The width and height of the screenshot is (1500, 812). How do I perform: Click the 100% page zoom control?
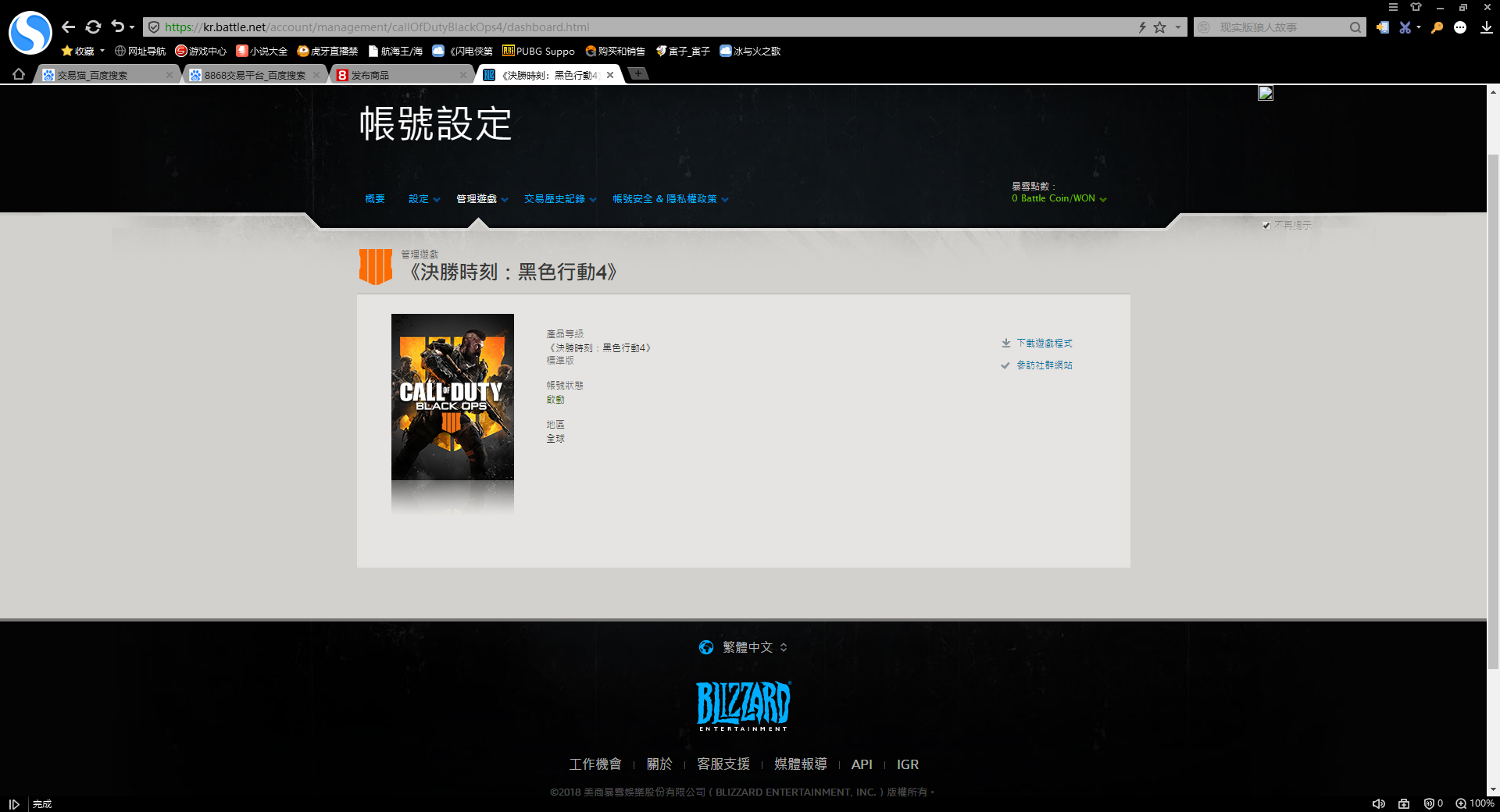tap(1475, 803)
